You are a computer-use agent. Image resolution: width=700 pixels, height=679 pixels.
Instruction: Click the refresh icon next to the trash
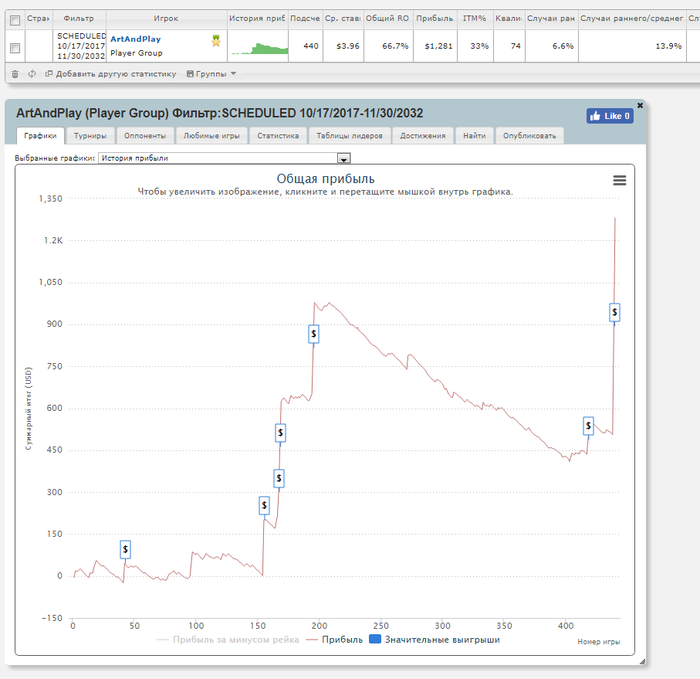(x=32, y=74)
